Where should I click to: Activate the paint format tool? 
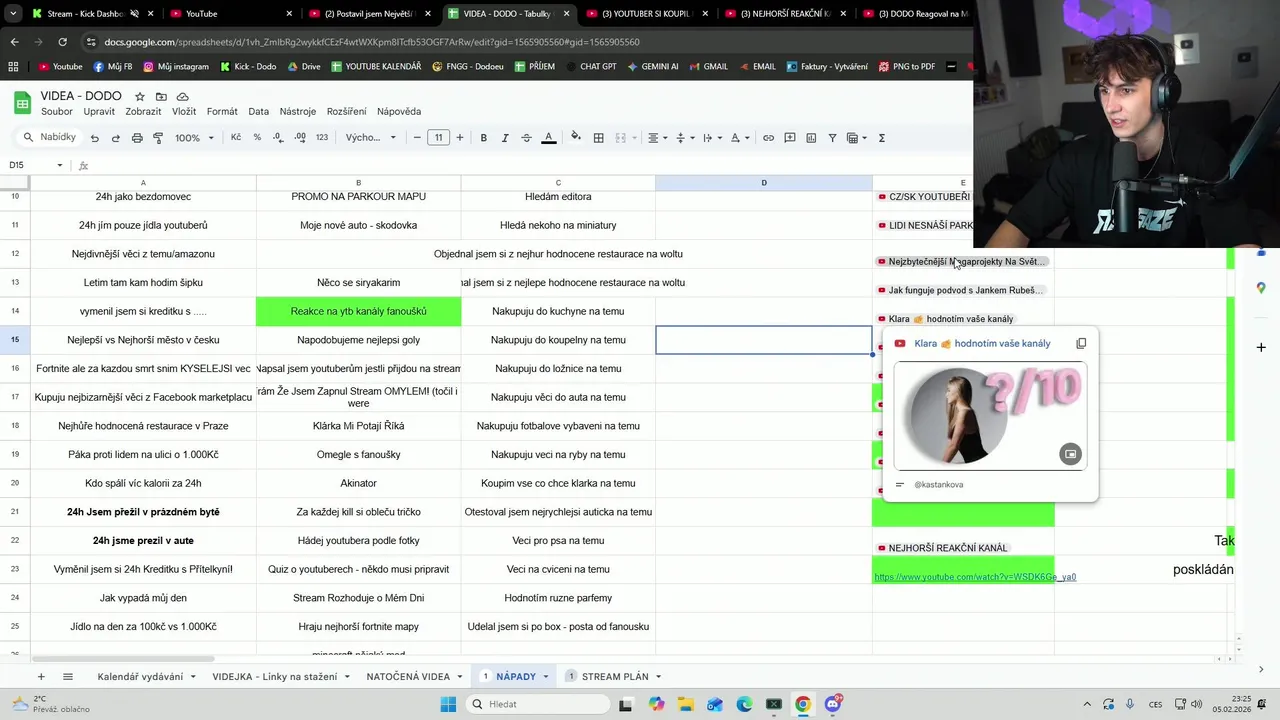158,138
